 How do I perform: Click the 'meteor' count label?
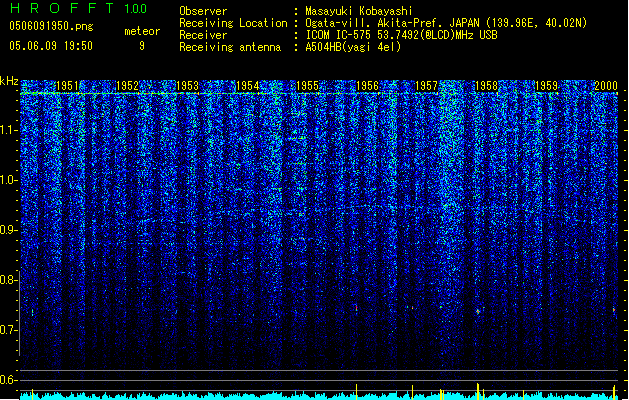tap(142, 31)
